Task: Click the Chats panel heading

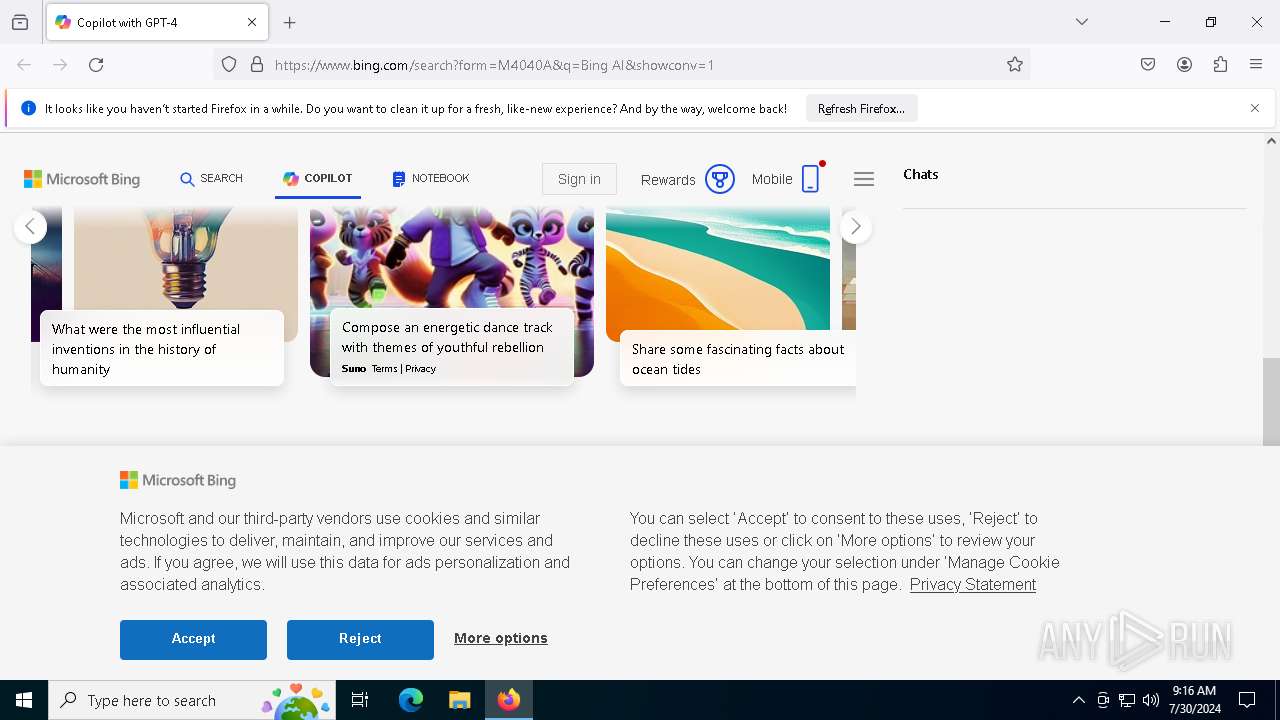Action: [x=920, y=174]
